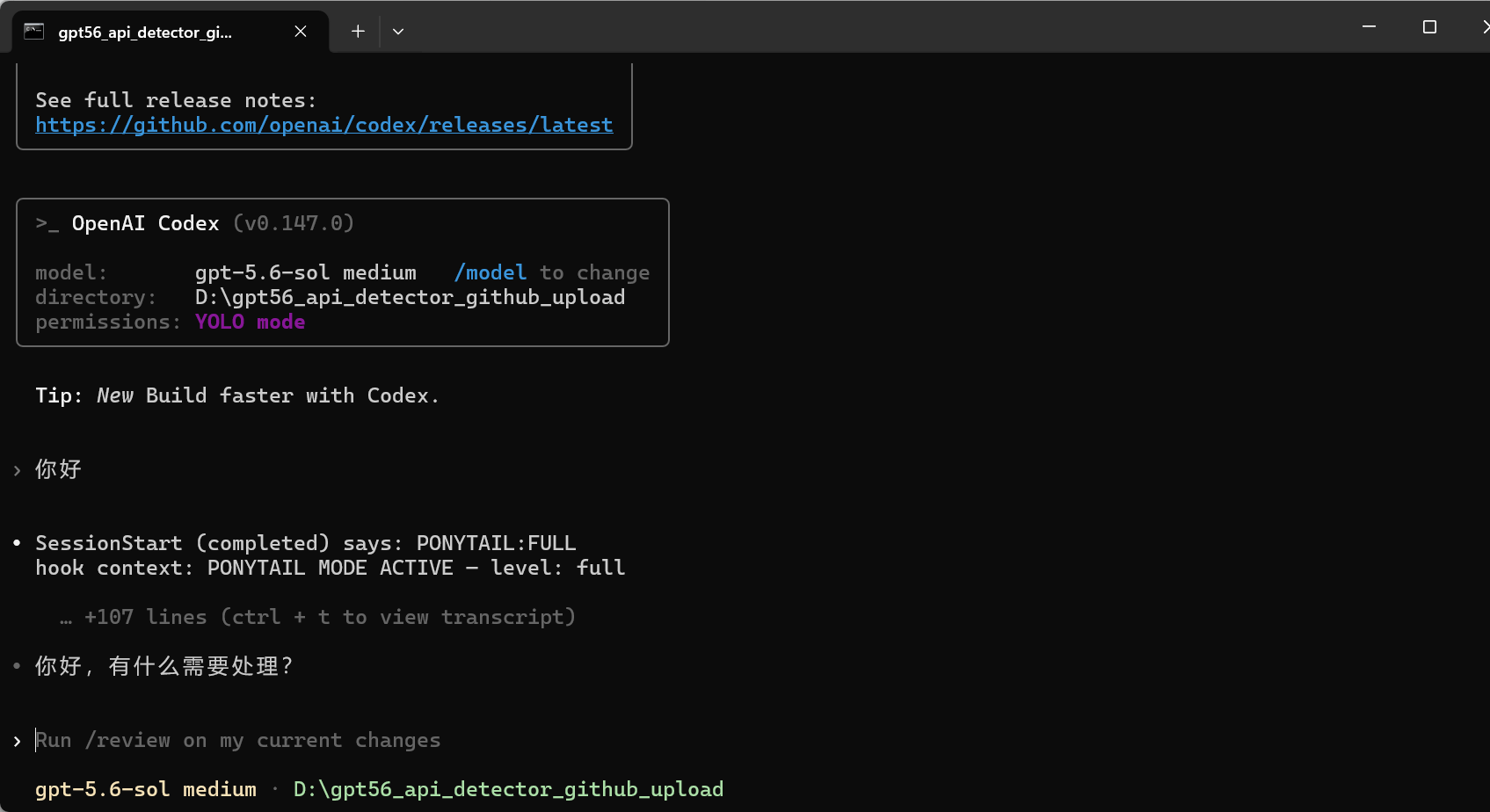Click the directory path in the Codex info box
Viewport: 1490px width, 812px height.
tap(411, 297)
